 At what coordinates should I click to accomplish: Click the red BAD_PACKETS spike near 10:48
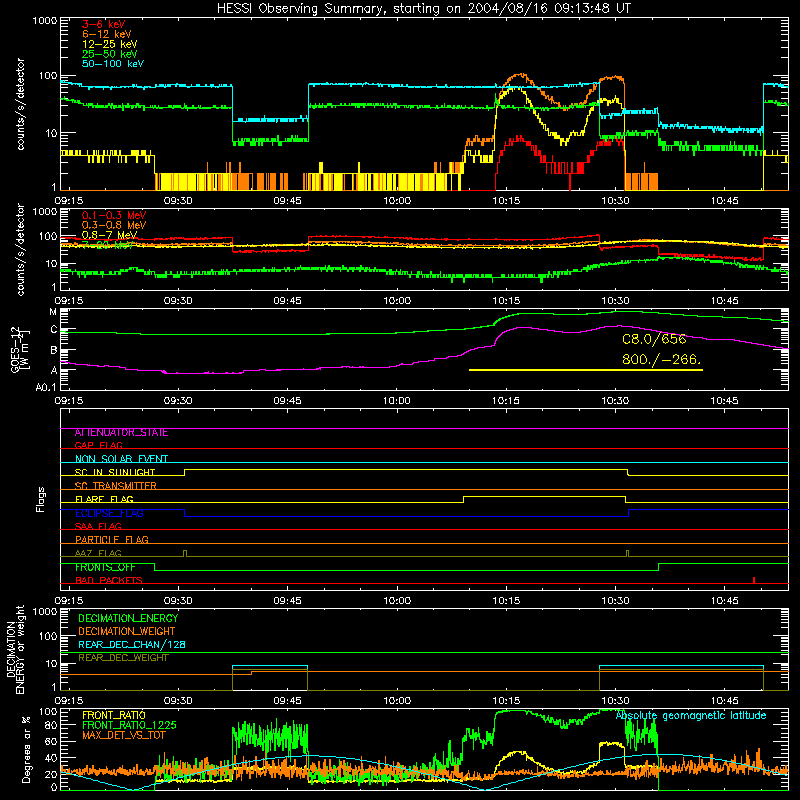tap(754, 580)
